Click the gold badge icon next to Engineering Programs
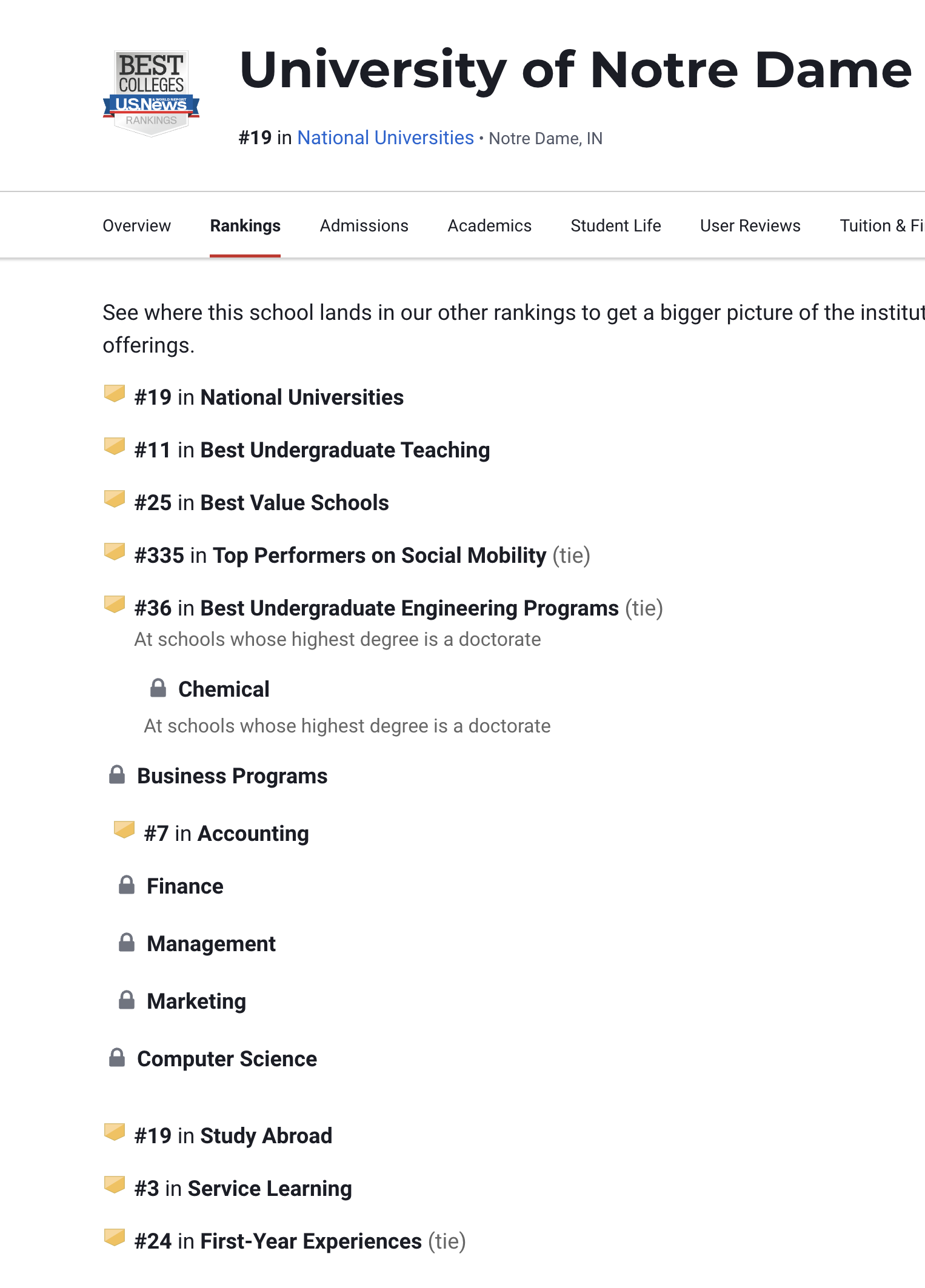Image resolution: width=925 pixels, height=1288 pixels. [x=115, y=605]
